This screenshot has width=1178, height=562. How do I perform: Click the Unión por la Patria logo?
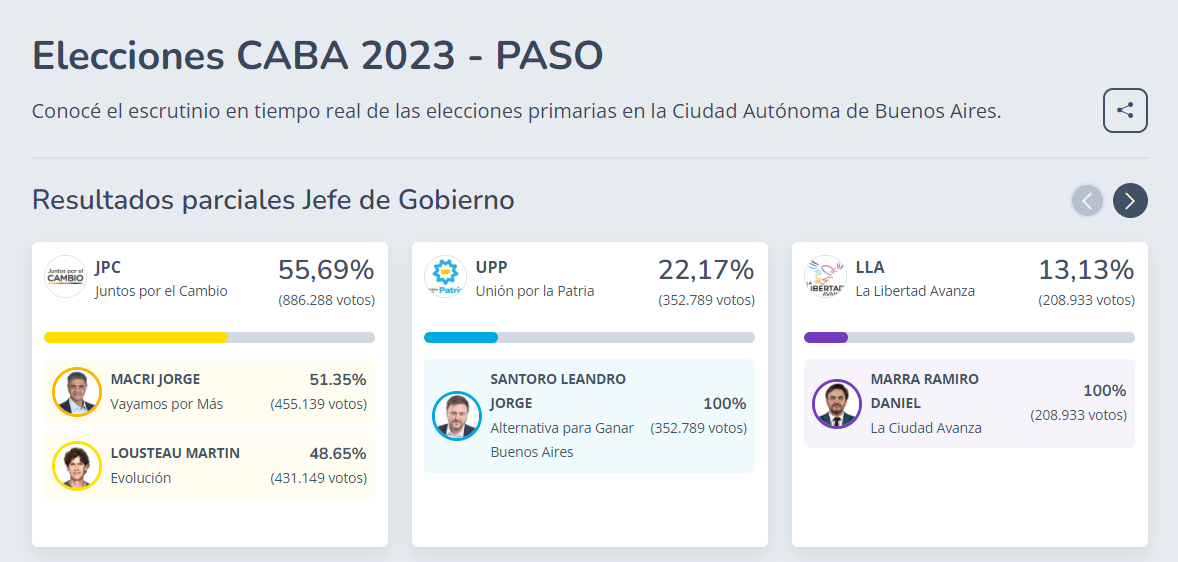tap(446, 277)
